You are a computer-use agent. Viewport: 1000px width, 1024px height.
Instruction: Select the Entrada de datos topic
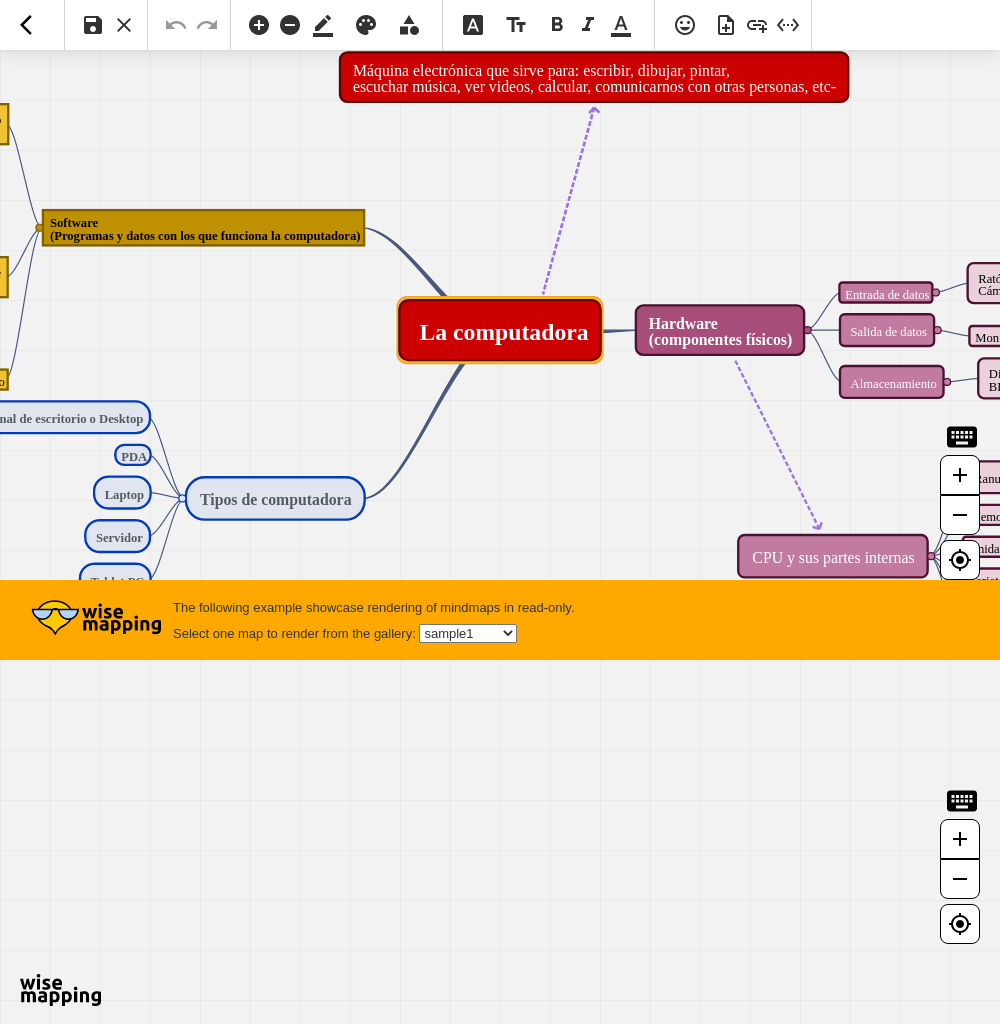pyautogui.click(x=886, y=293)
